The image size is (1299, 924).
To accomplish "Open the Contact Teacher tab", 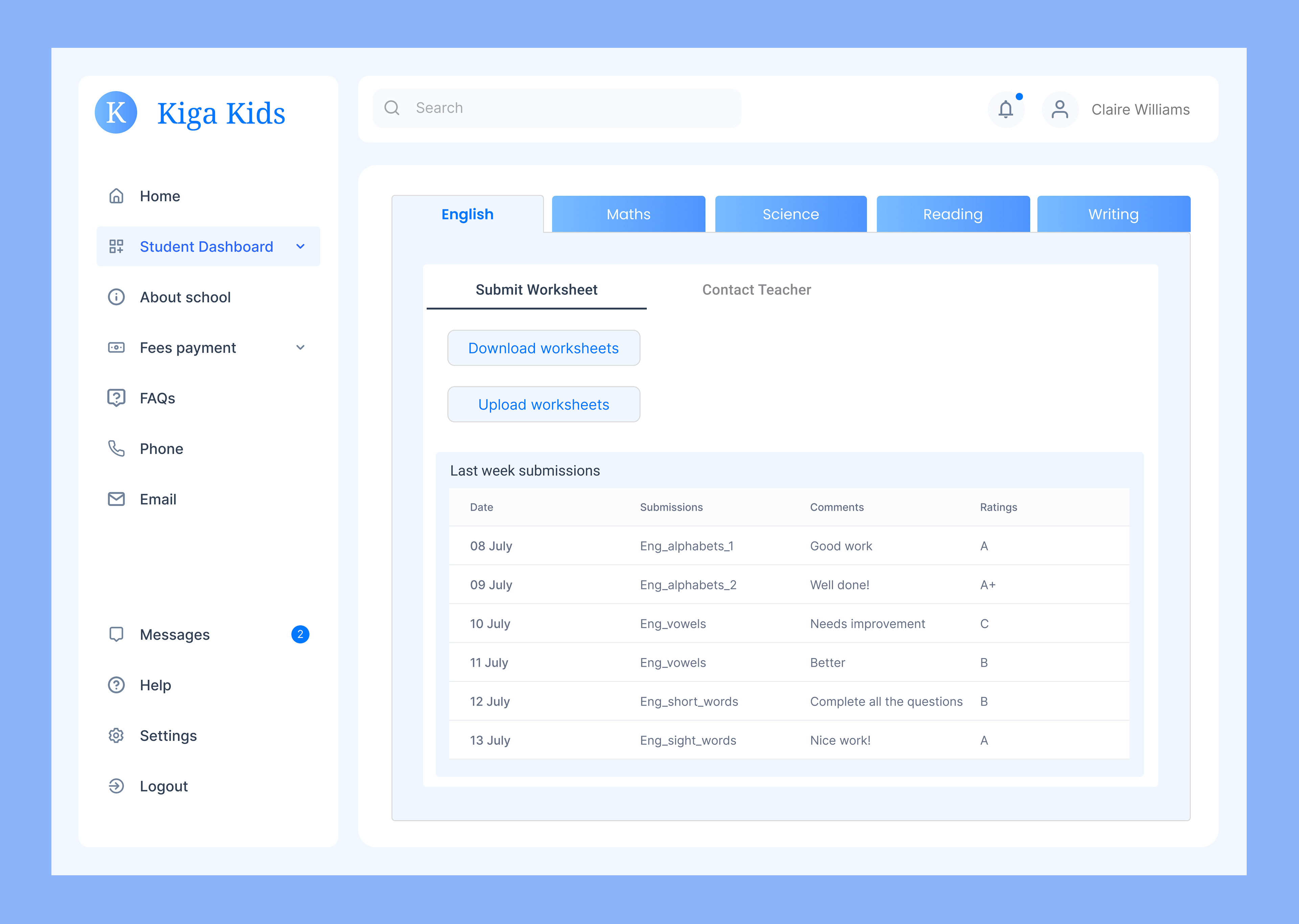I will [x=756, y=290].
